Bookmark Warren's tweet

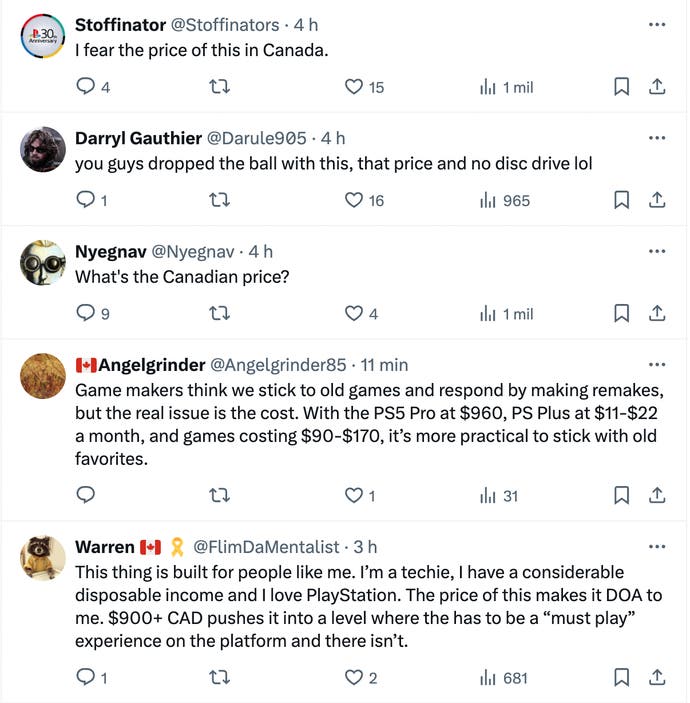pos(621,678)
